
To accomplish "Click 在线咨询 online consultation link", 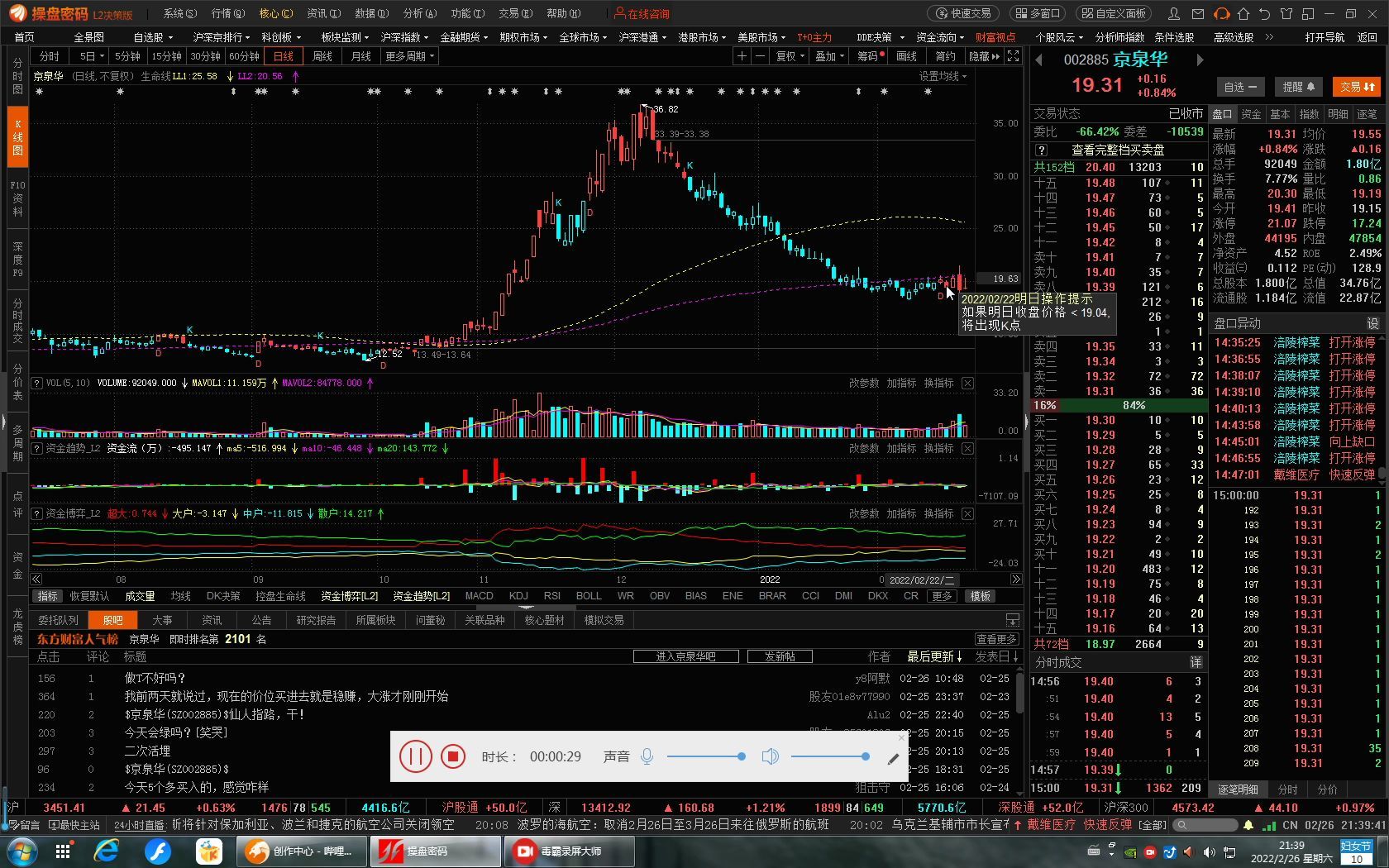I will coord(642,14).
